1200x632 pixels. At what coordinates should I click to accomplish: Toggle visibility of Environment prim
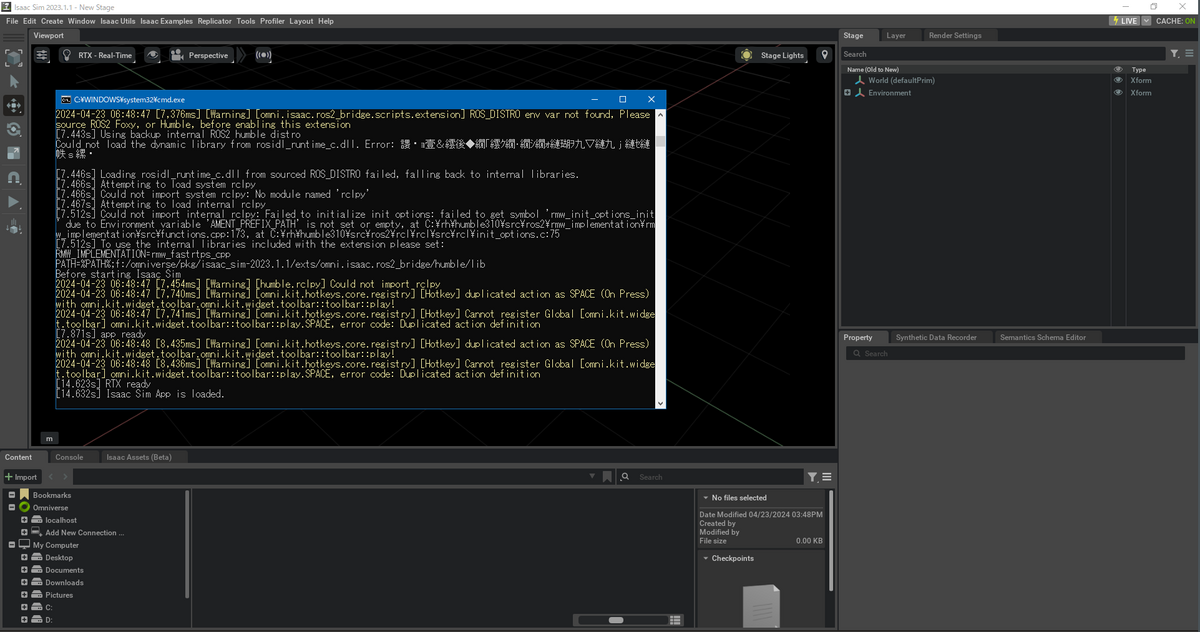pyautogui.click(x=1118, y=93)
